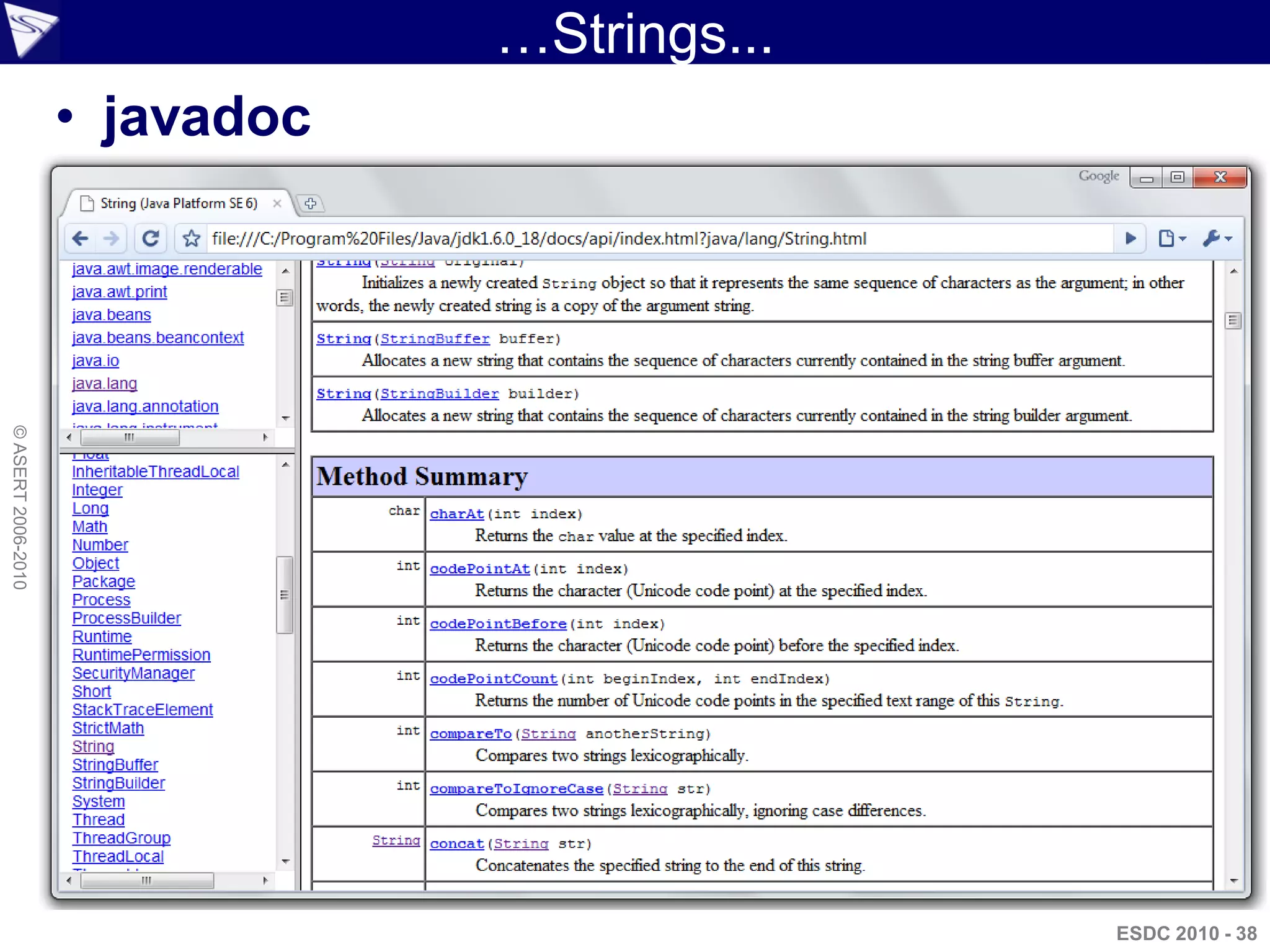Bookmark page with the star icon
The image size is (1270, 952).
pyautogui.click(x=191, y=239)
